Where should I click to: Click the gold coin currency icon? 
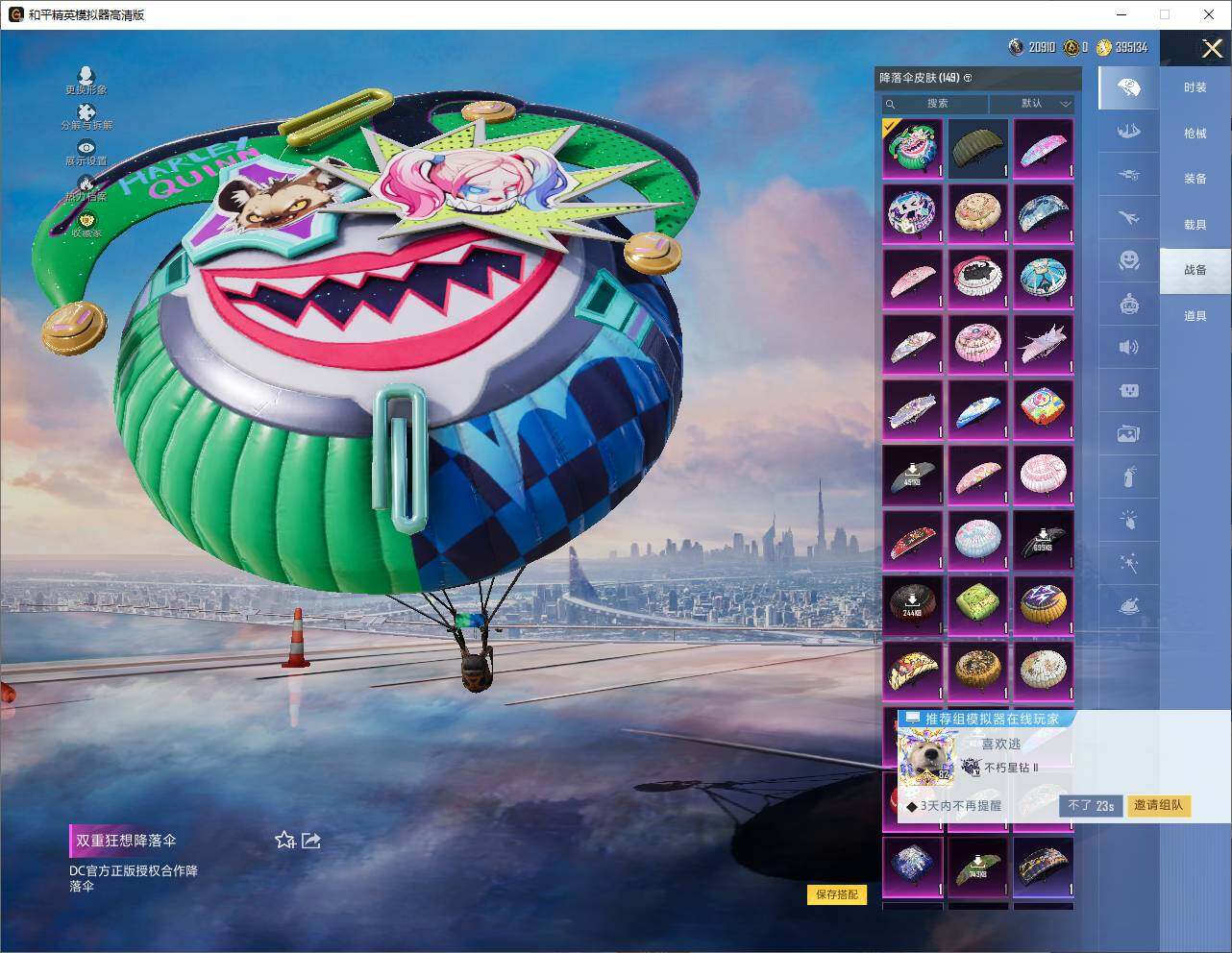pos(1103,47)
